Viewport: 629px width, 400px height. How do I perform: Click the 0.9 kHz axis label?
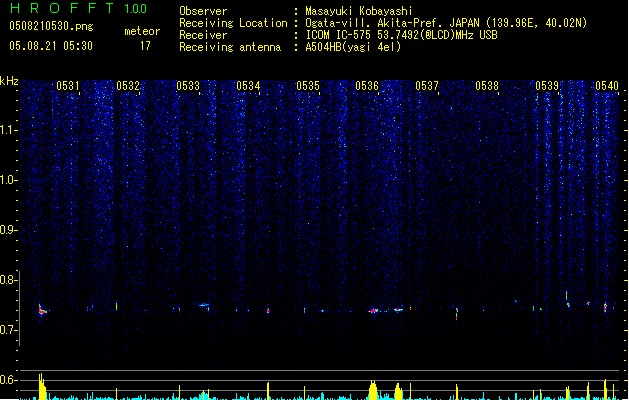click(9, 230)
